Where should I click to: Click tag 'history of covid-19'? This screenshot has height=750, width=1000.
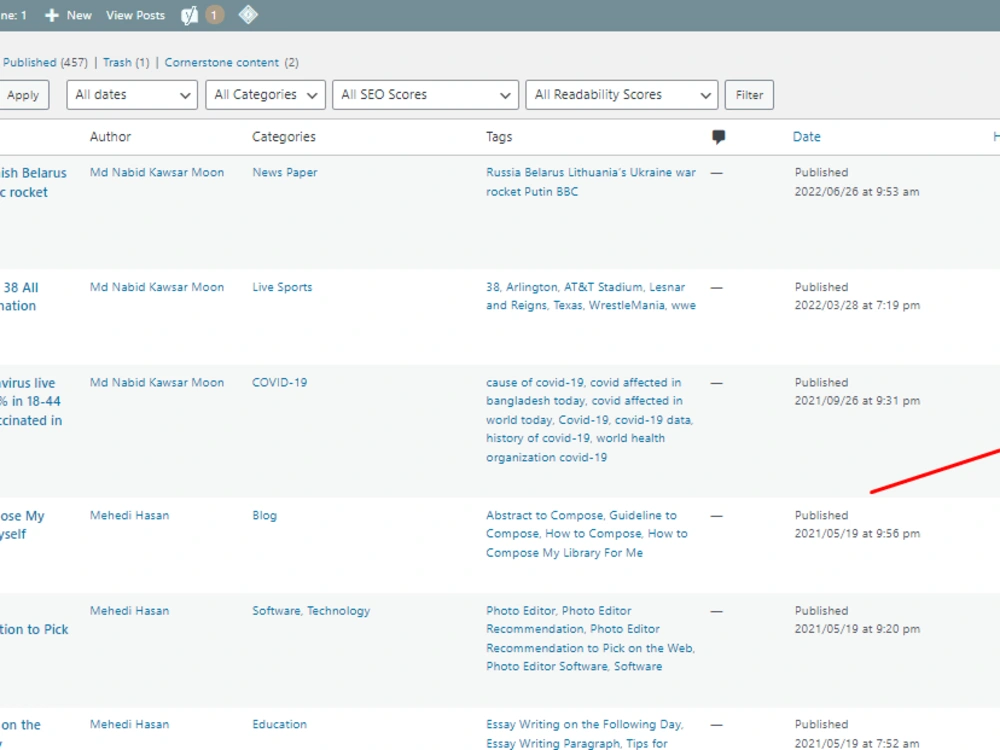pyautogui.click(x=538, y=438)
